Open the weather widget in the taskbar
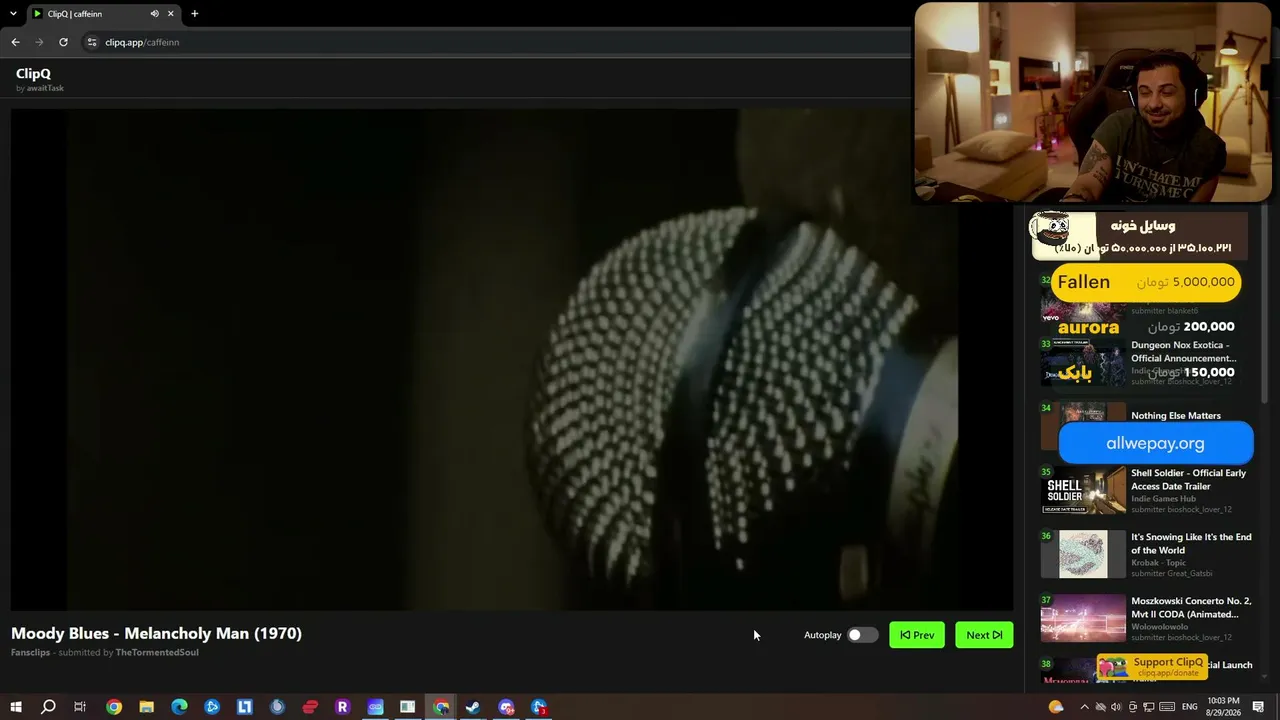The width and height of the screenshot is (1280, 720). coord(1056,707)
